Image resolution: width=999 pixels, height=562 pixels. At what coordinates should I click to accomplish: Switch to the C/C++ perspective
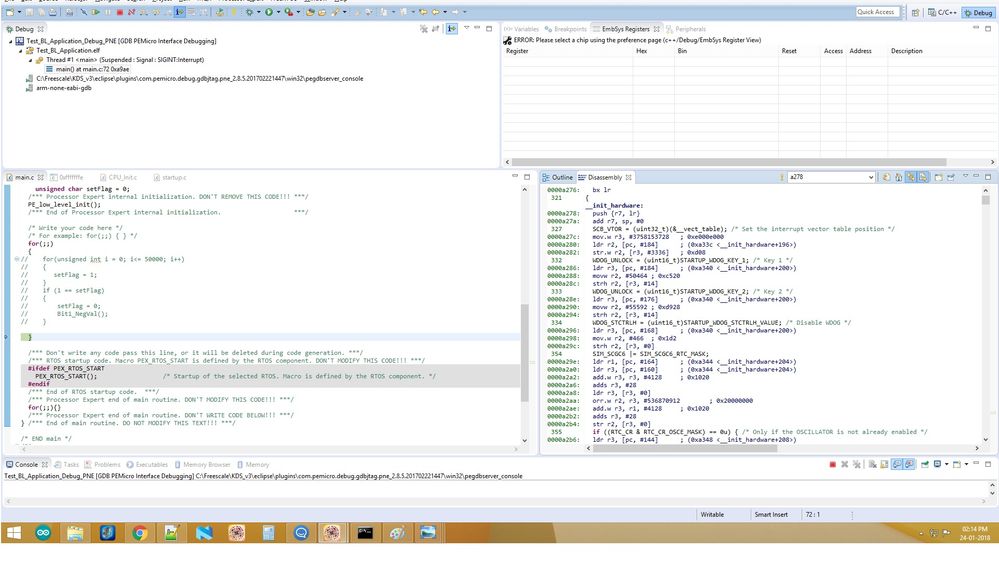point(942,12)
